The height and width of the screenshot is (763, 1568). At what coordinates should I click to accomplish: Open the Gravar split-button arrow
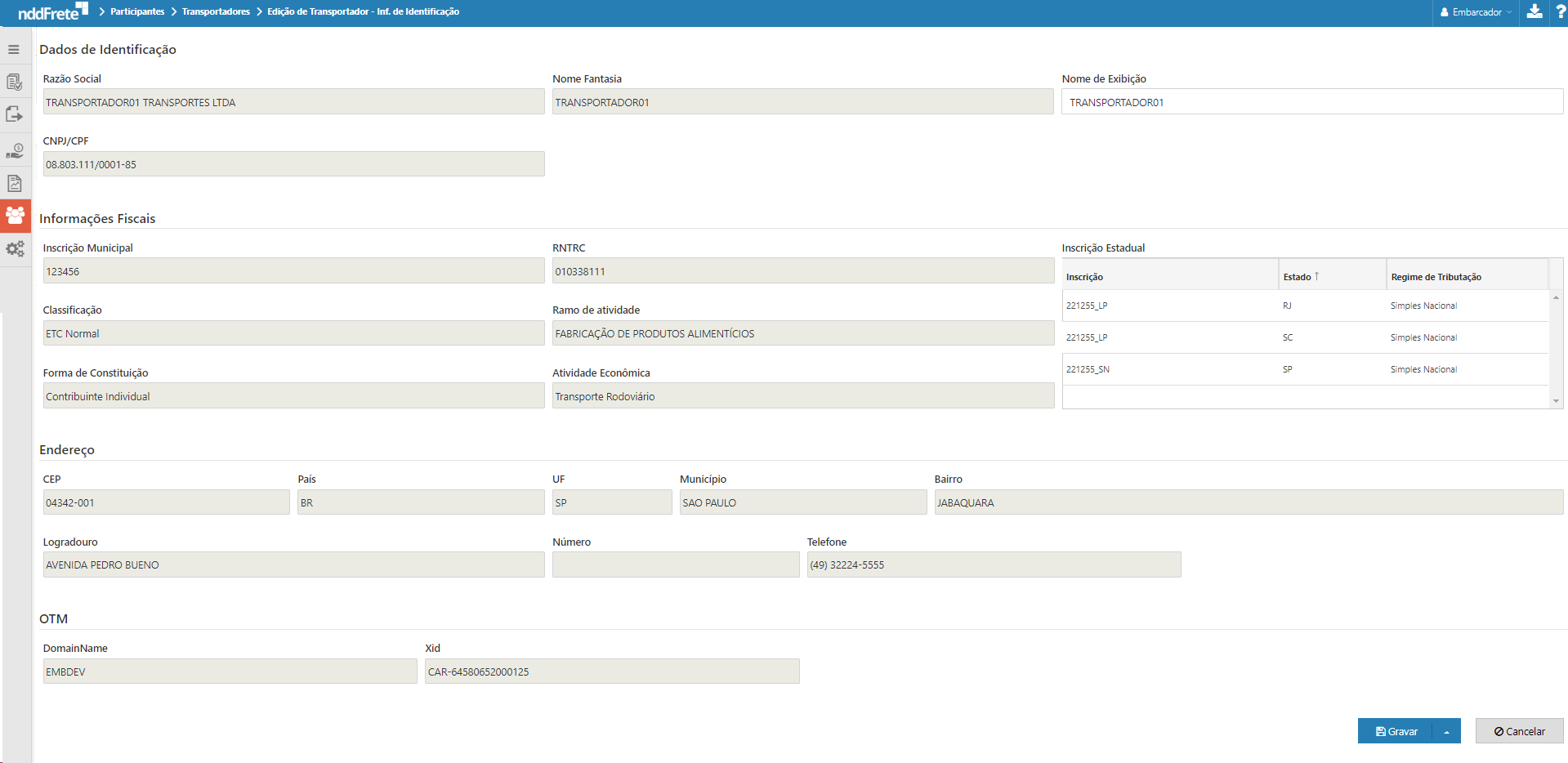(1446, 731)
